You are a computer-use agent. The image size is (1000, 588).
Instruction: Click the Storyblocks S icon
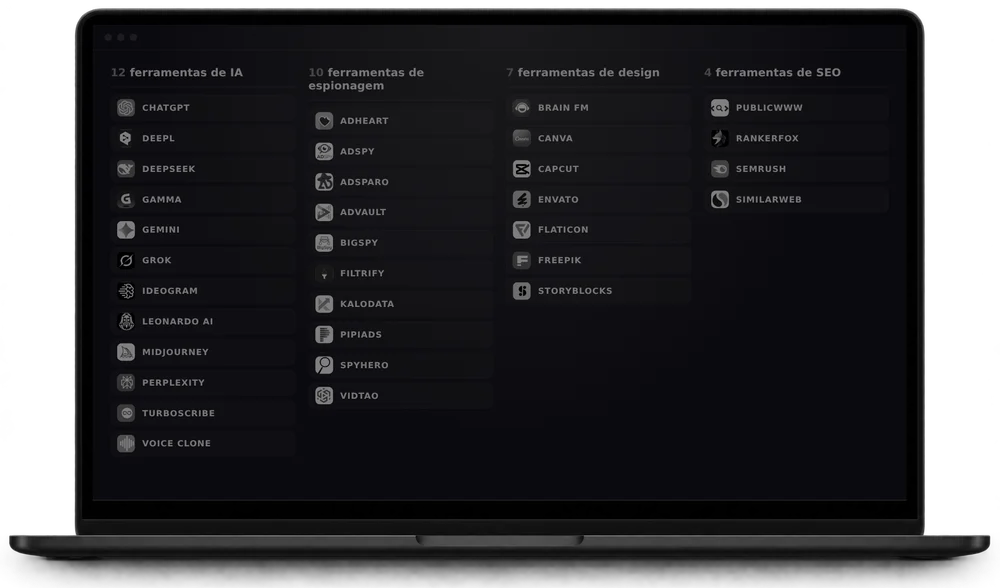coord(522,291)
